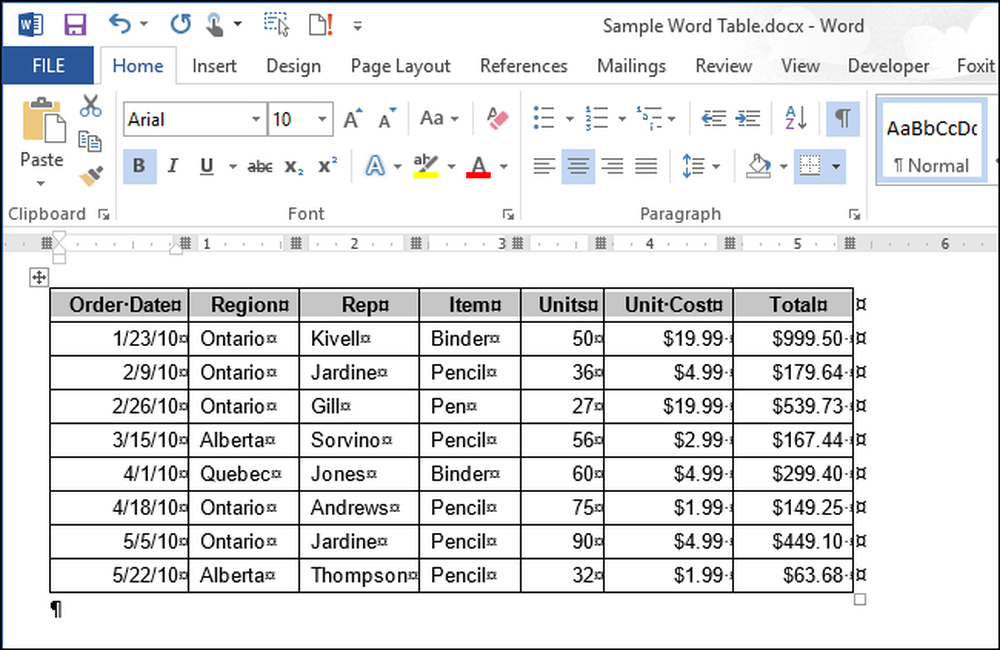Image resolution: width=1000 pixels, height=650 pixels.
Task: Click the Bullets list icon
Action: 544,118
